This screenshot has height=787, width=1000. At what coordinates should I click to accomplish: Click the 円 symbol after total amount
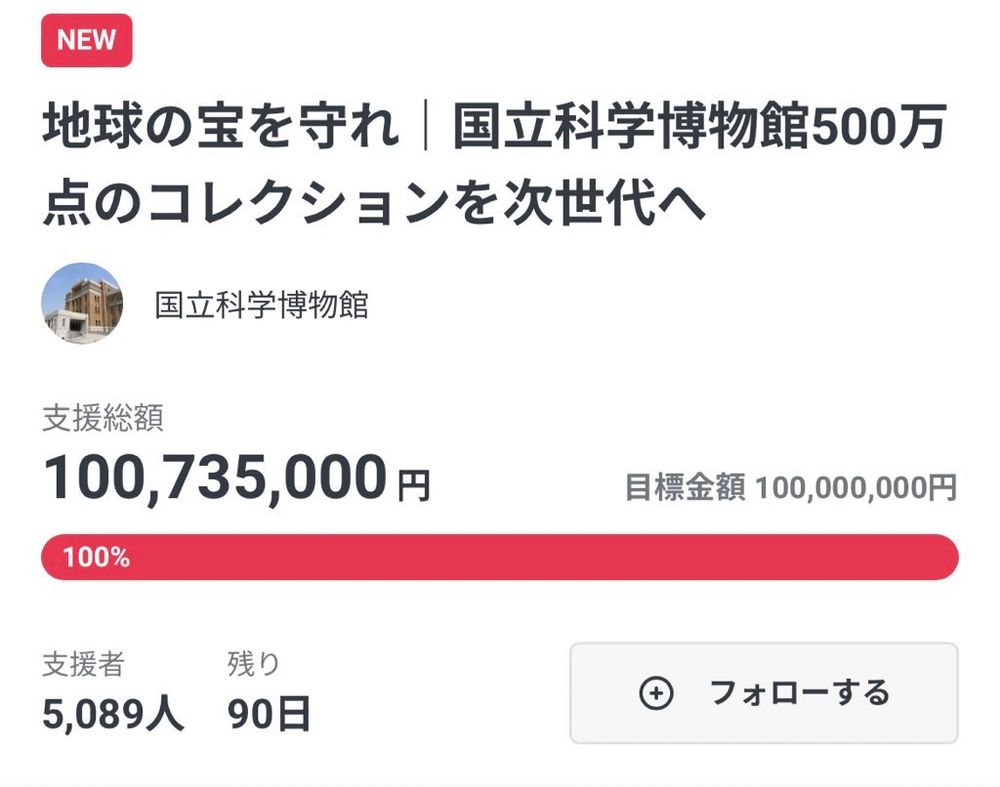tap(414, 486)
